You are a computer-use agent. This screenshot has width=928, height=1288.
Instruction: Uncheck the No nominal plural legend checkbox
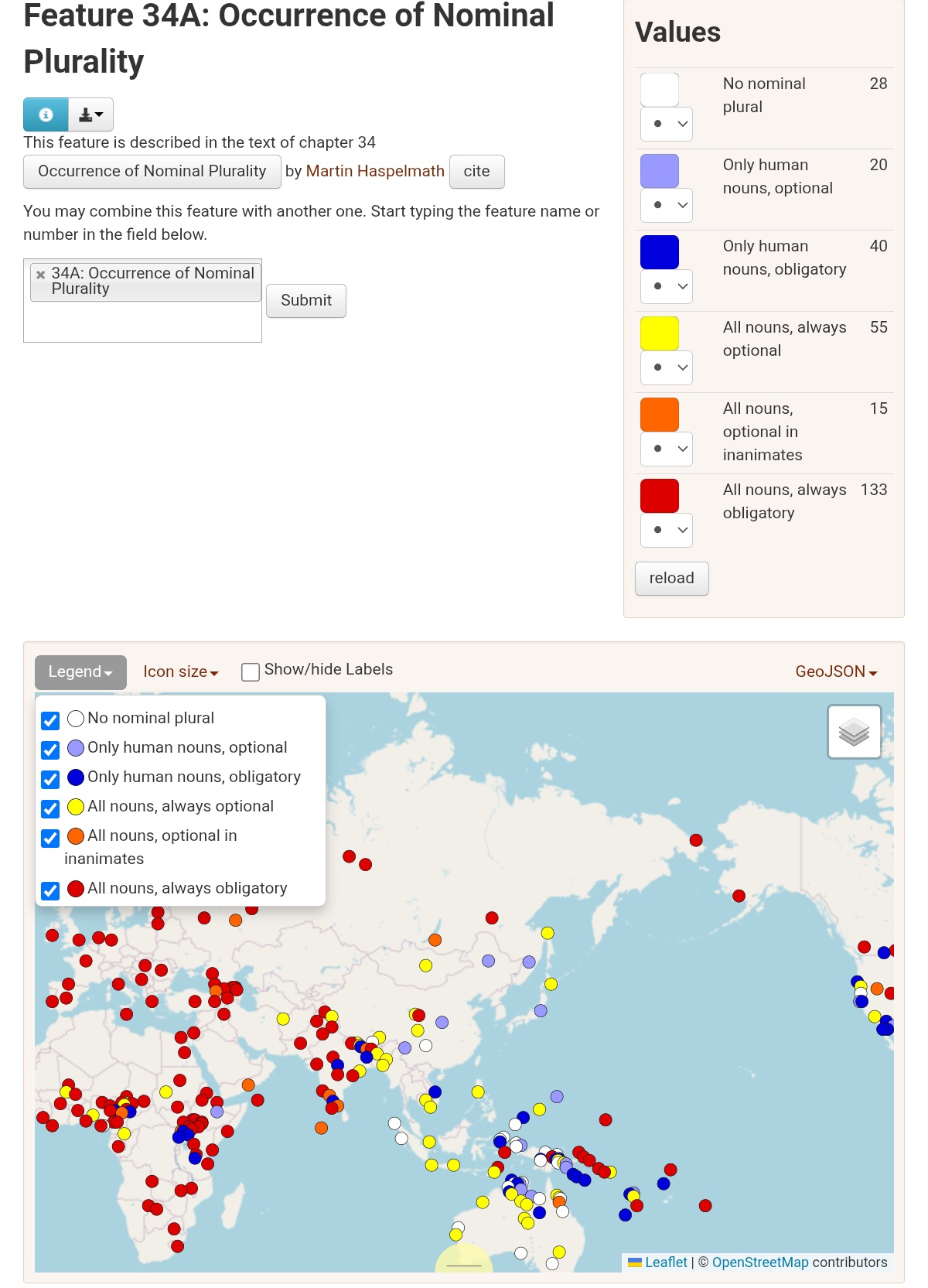[50, 721]
